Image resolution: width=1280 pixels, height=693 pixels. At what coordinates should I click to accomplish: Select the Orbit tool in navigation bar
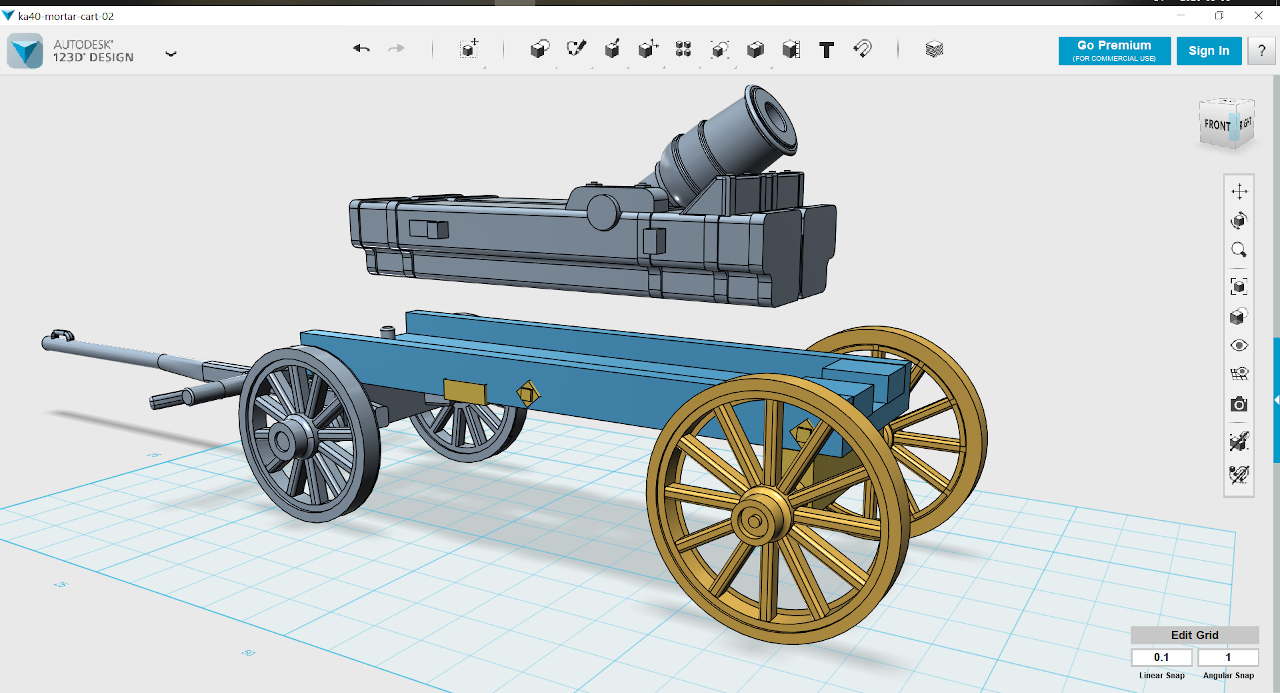(x=1239, y=220)
